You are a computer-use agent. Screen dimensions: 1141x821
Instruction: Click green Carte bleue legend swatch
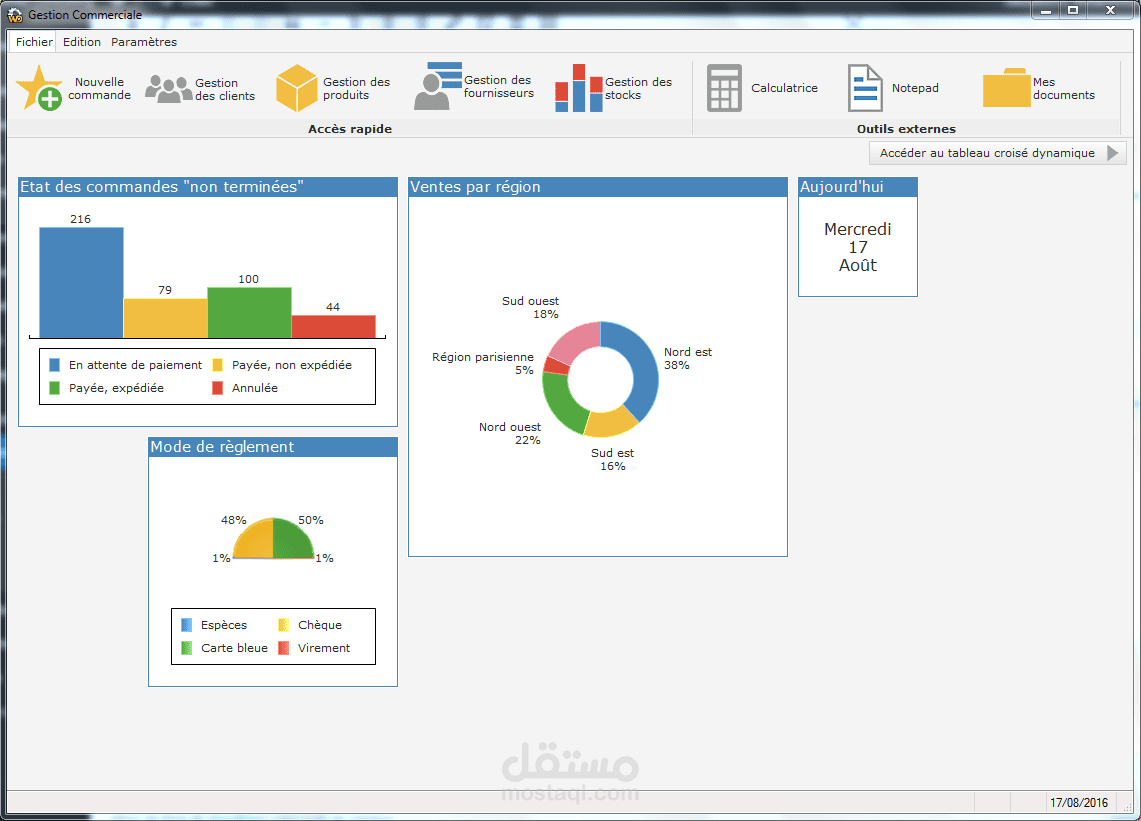click(187, 649)
